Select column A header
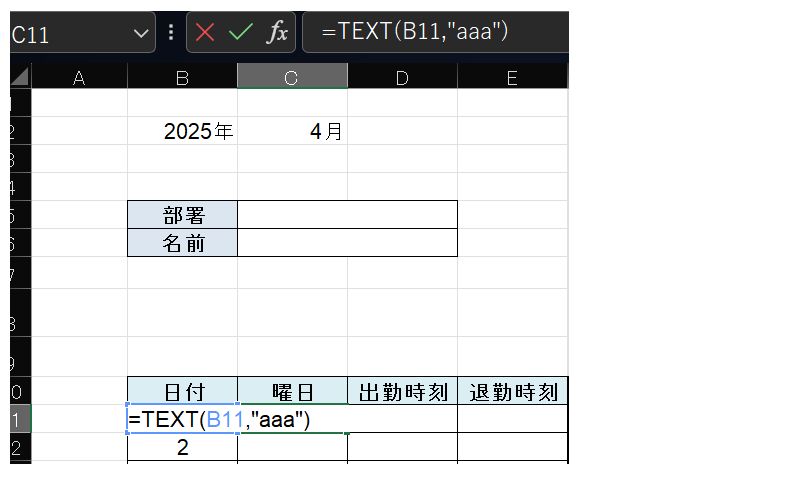This screenshot has width=800, height=482. (79, 77)
